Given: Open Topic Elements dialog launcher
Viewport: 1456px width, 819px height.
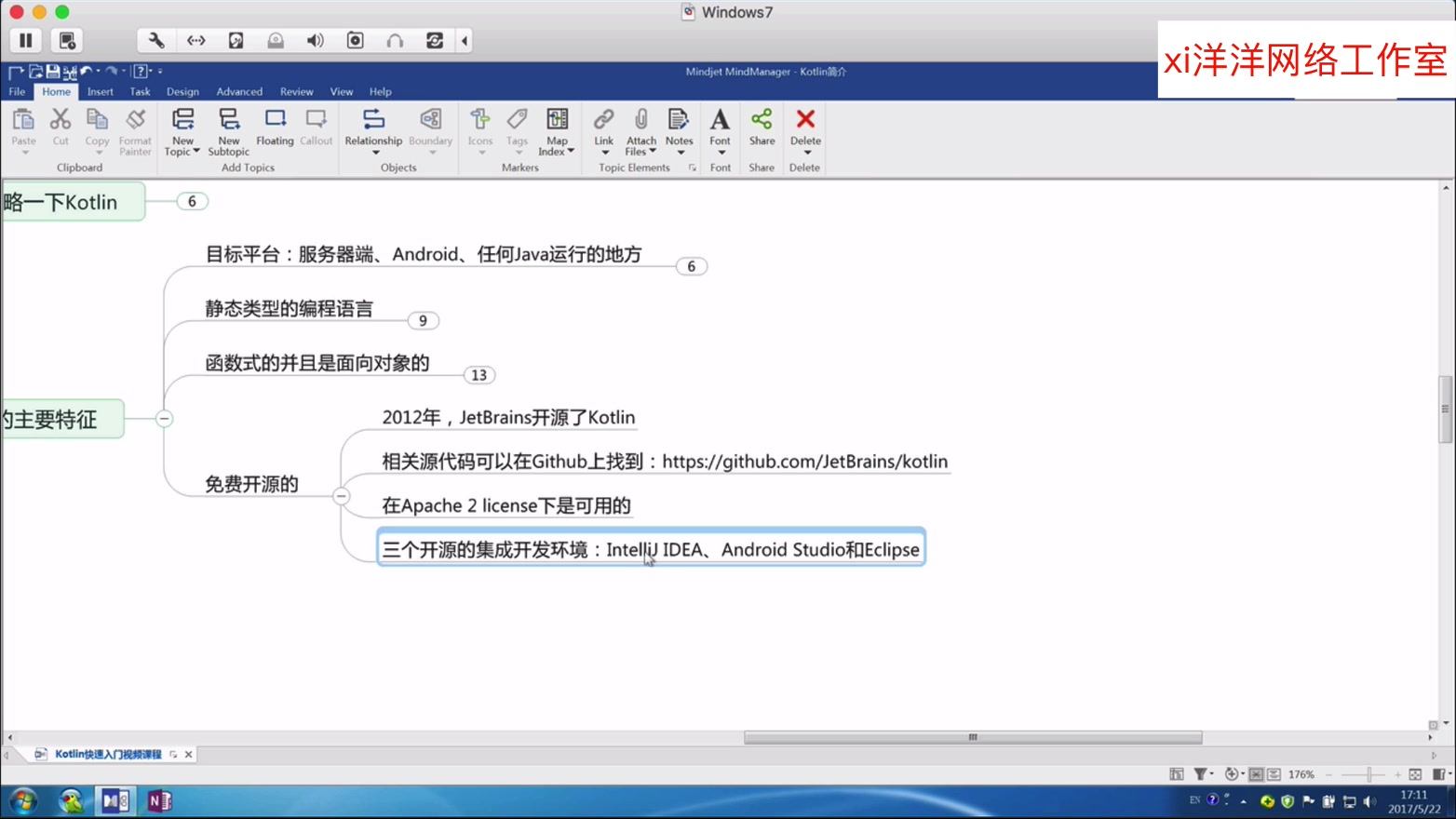Looking at the screenshot, I should pos(692,168).
